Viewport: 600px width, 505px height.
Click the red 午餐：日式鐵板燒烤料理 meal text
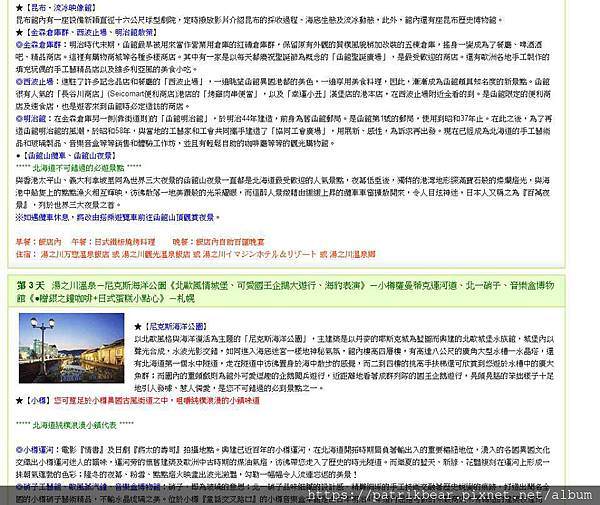[x=113, y=242]
